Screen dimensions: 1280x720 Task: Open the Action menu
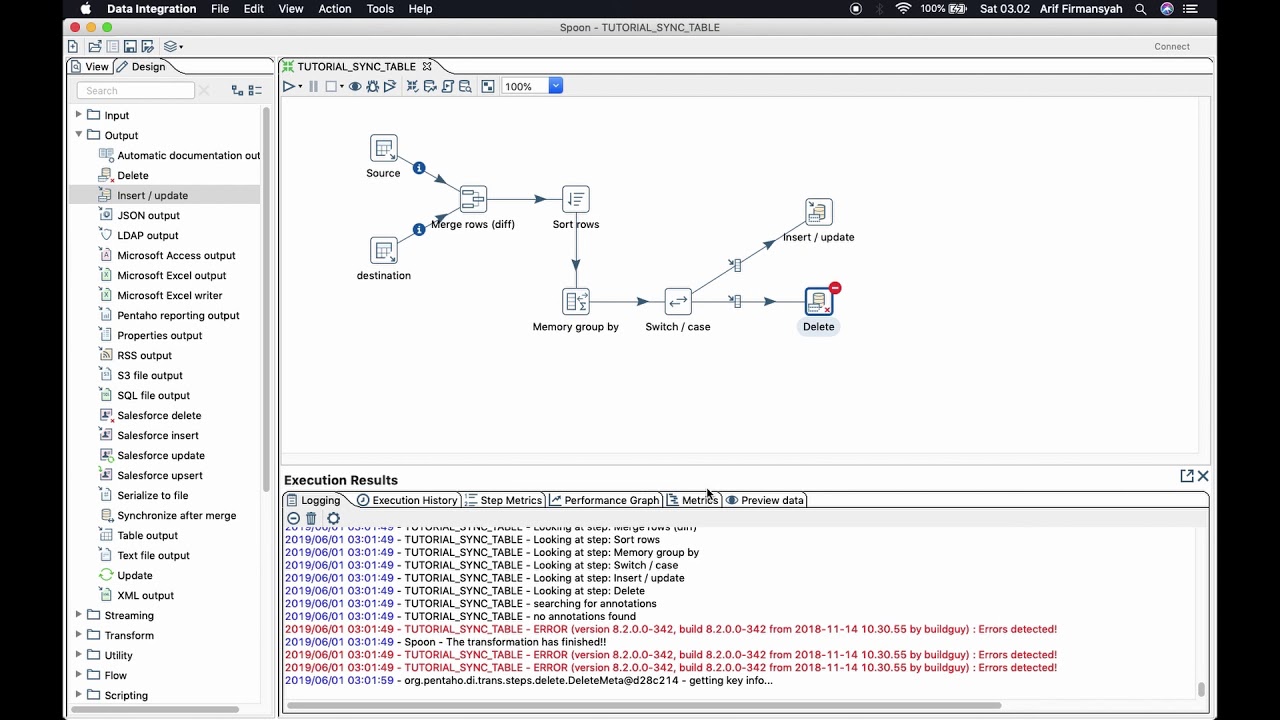334,9
